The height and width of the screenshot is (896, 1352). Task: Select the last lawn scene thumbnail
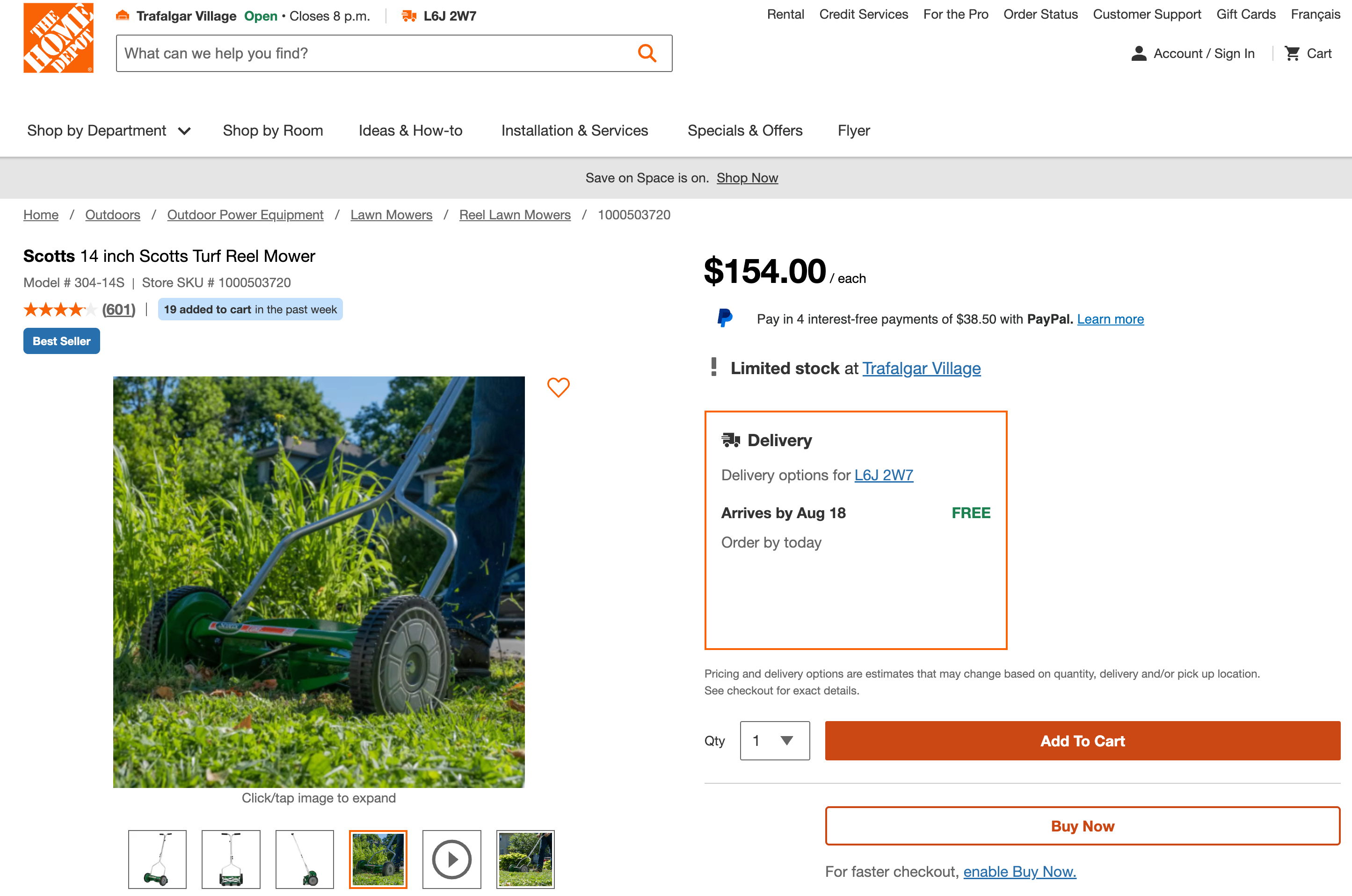point(525,859)
